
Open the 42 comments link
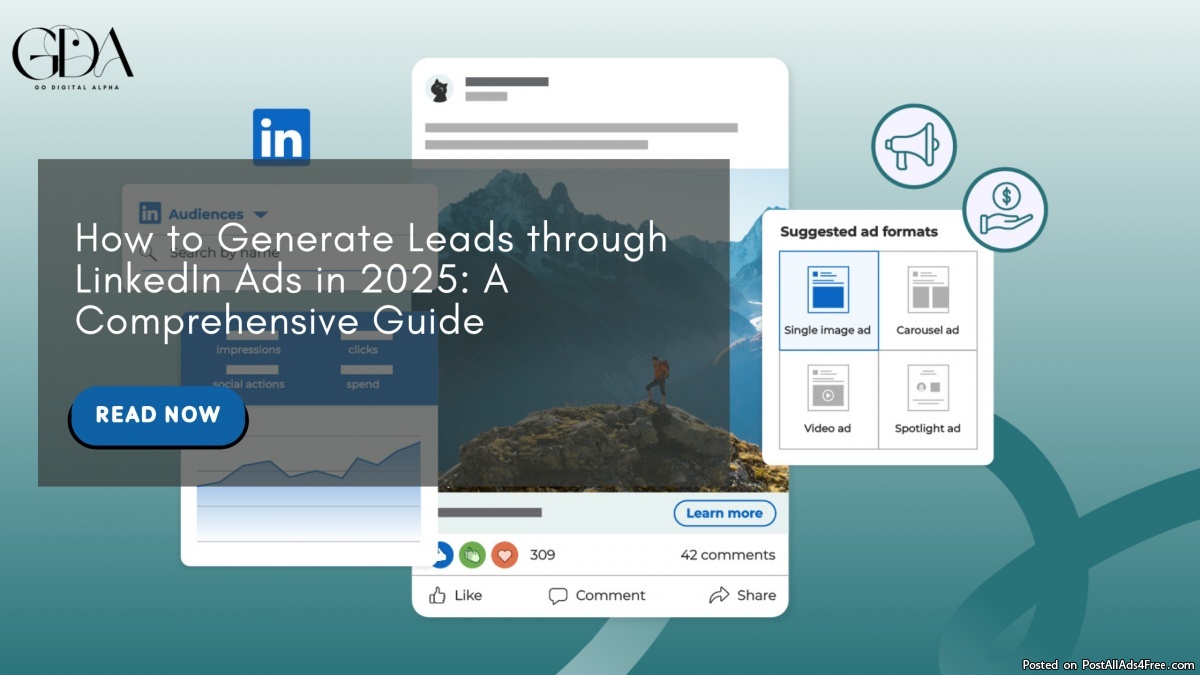pyautogui.click(x=727, y=555)
